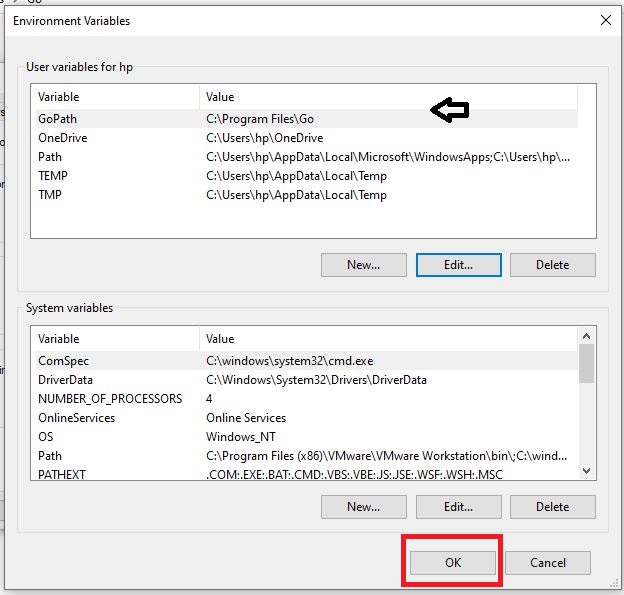Select the Path variable in user variables

306,157
